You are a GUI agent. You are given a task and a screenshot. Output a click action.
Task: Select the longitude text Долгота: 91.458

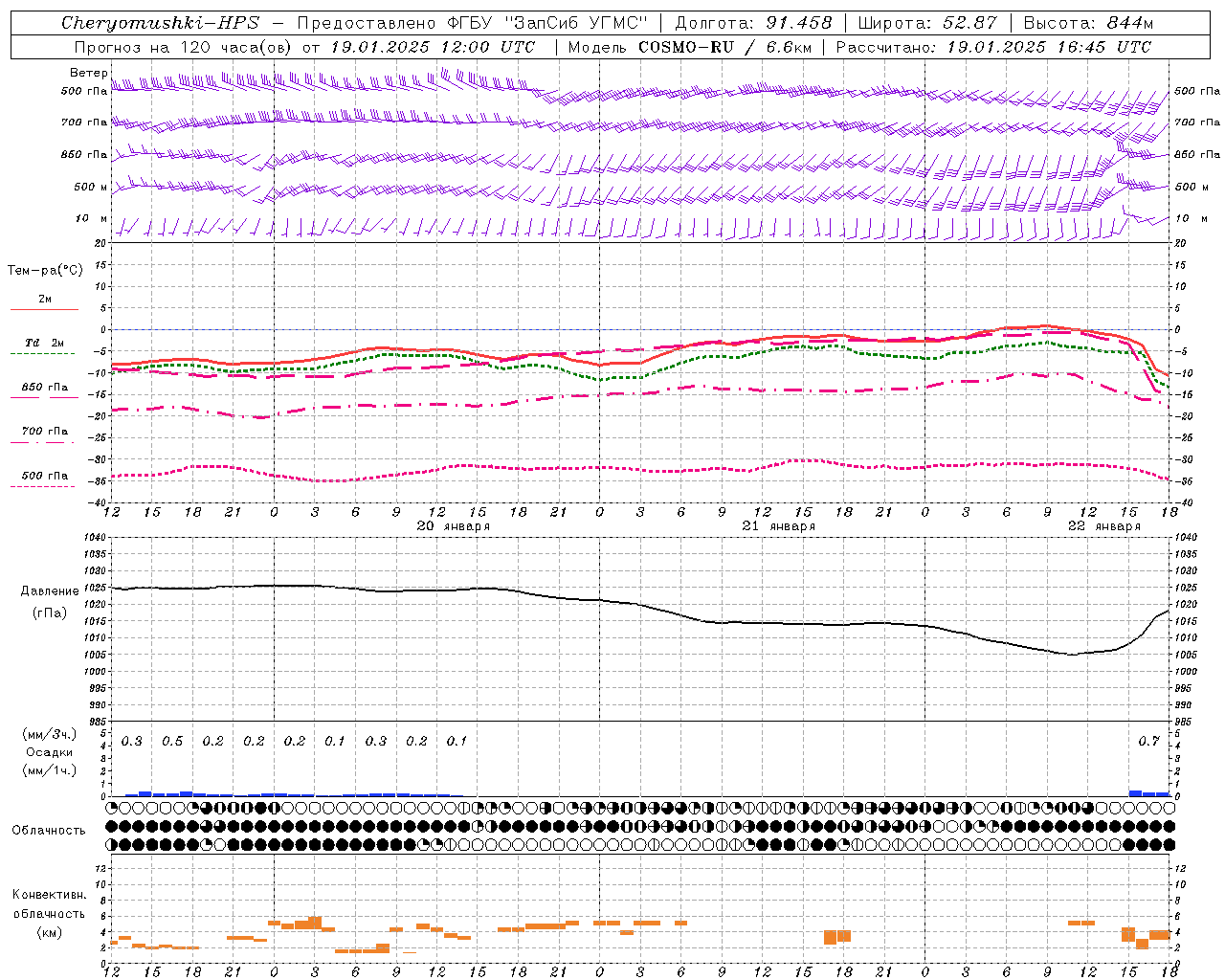point(754,23)
